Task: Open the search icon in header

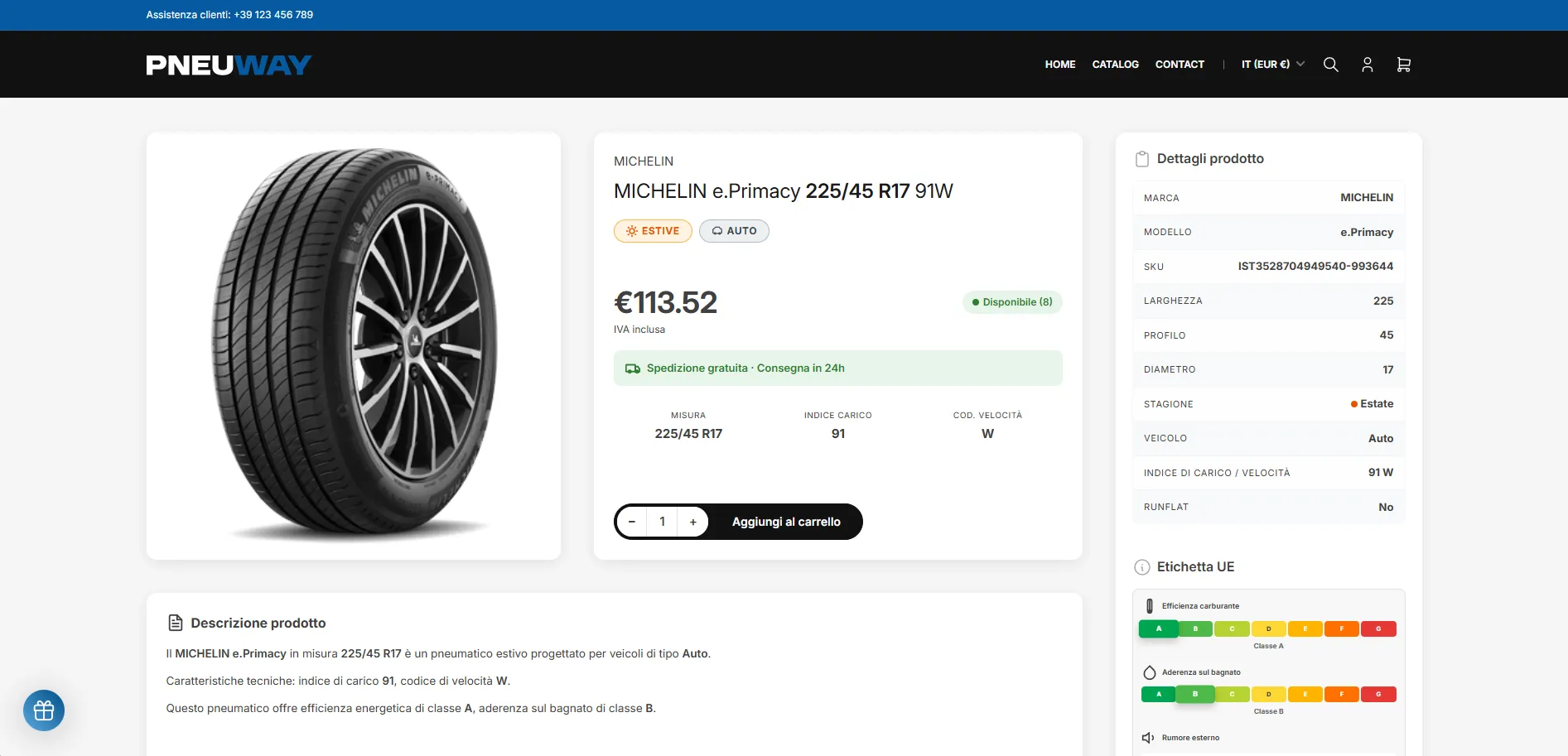Action: 1330,65
